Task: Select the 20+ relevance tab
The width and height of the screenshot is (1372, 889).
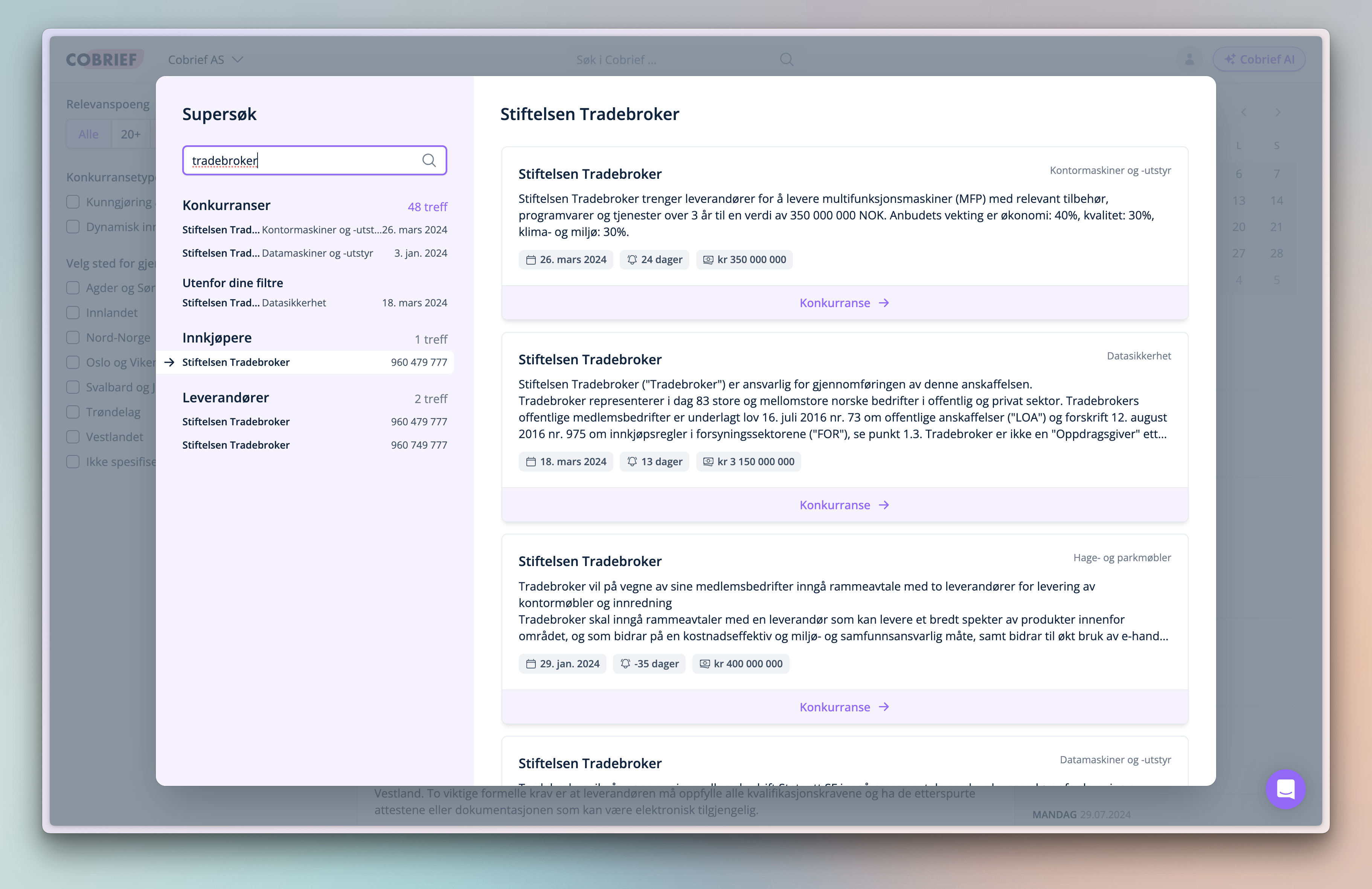Action: [130, 134]
